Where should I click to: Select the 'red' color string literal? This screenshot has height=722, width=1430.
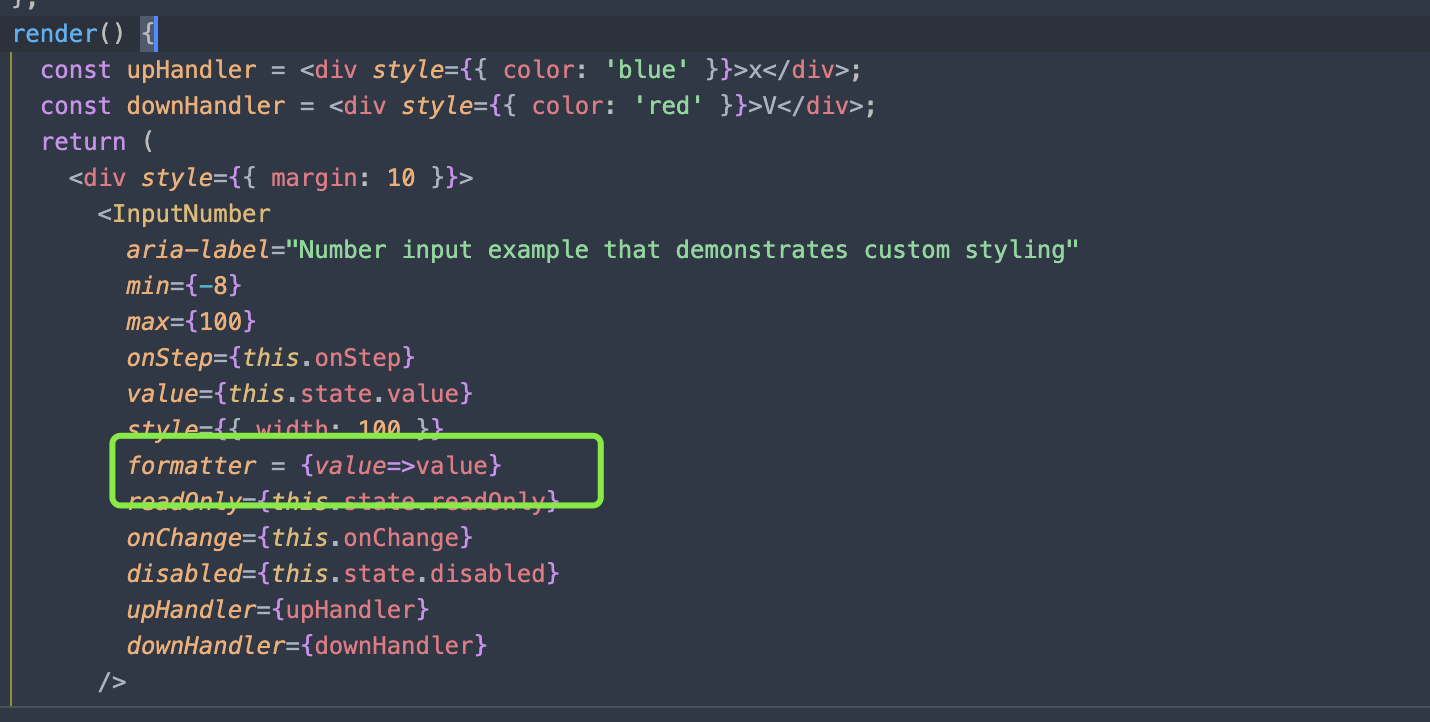pos(668,105)
